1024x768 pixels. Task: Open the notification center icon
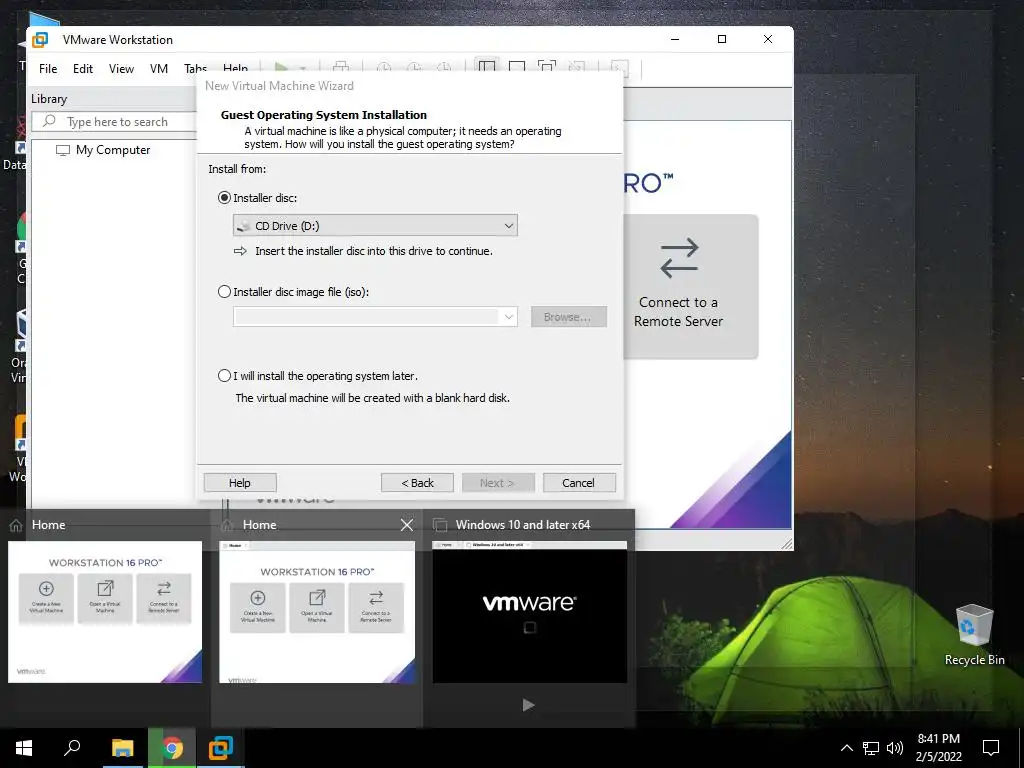[991, 747]
